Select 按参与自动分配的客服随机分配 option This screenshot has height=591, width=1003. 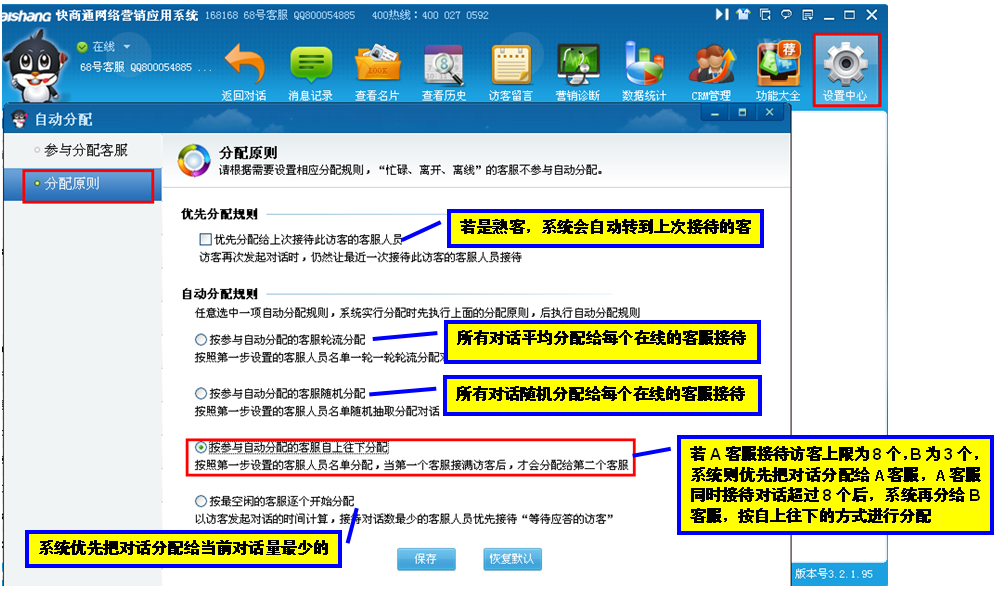201,393
